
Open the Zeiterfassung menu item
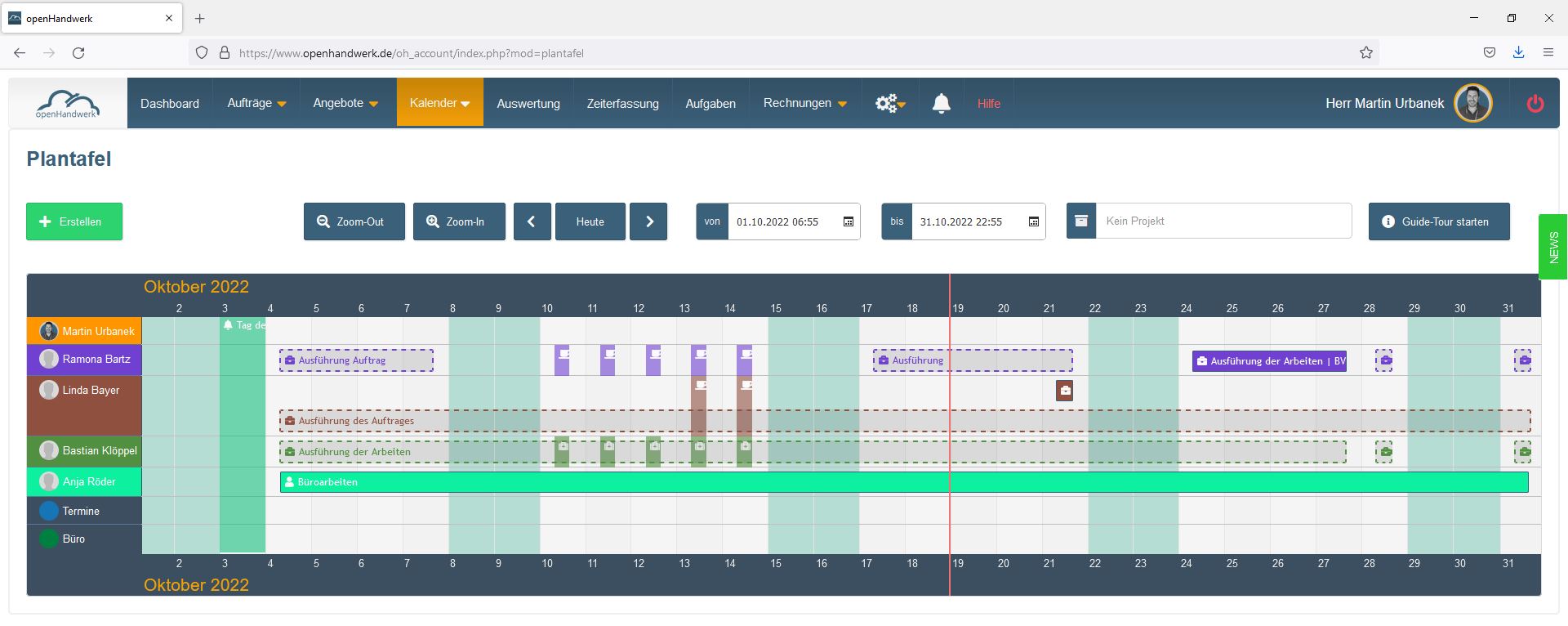[x=622, y=104]
